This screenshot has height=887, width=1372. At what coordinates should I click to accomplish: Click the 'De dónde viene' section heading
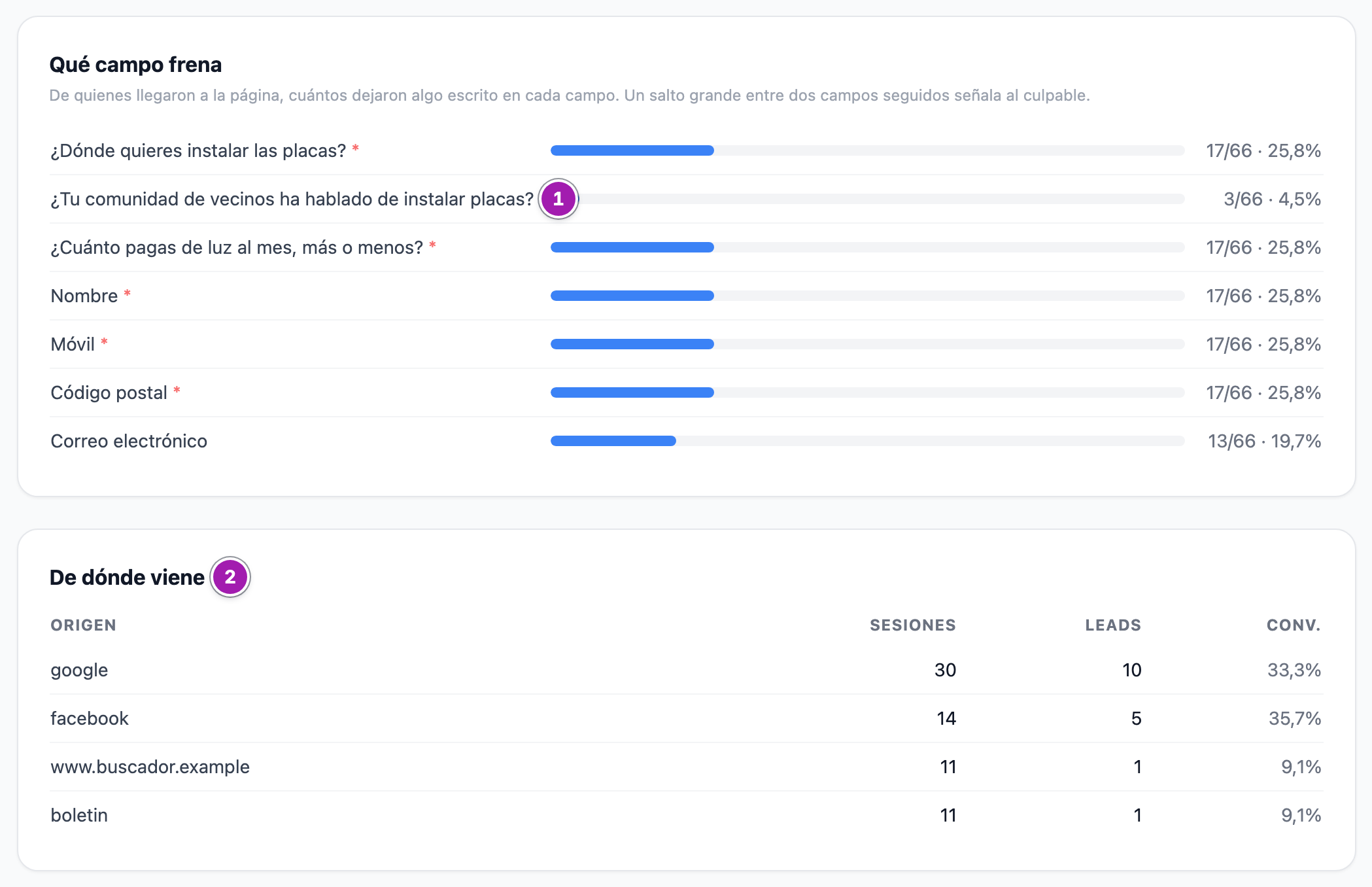point(127,578)
